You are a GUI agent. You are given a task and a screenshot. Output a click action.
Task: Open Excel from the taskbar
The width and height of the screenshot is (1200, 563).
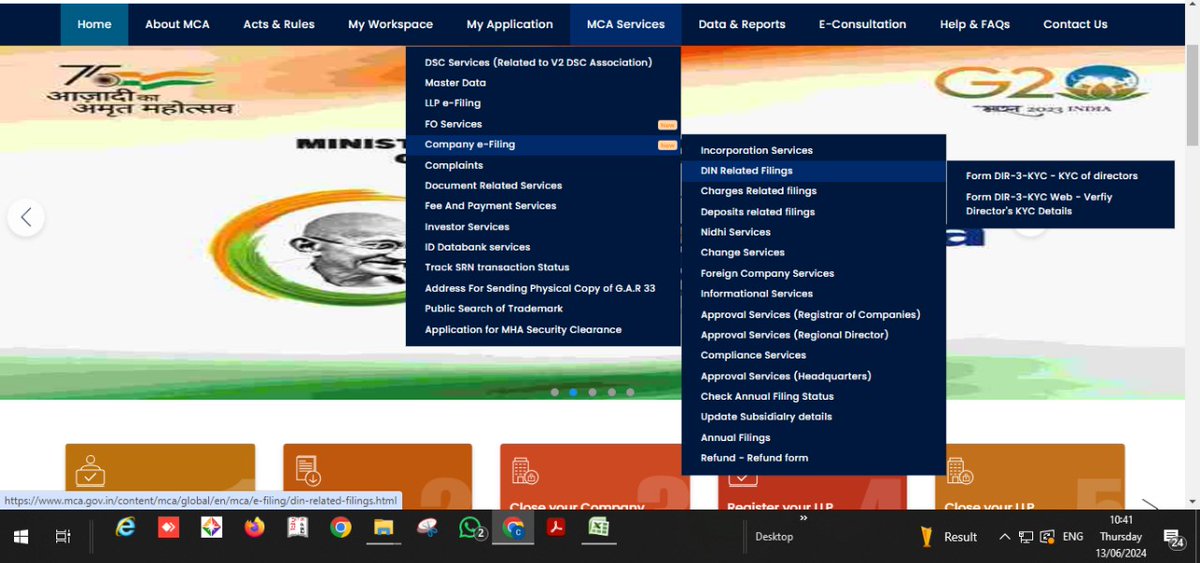[599, 527]
